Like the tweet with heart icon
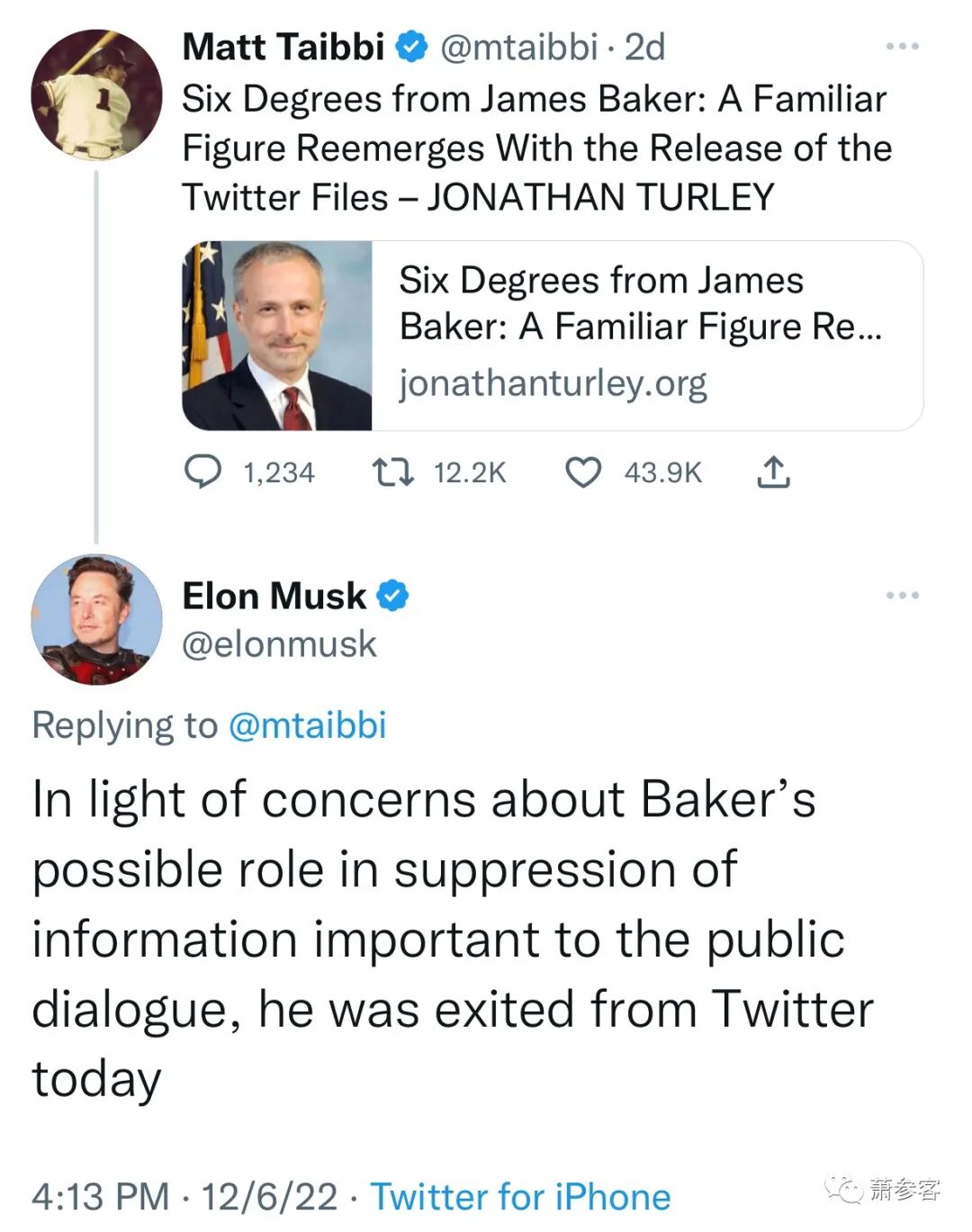The image size is (972, 1232). click(x=582, y=472)
